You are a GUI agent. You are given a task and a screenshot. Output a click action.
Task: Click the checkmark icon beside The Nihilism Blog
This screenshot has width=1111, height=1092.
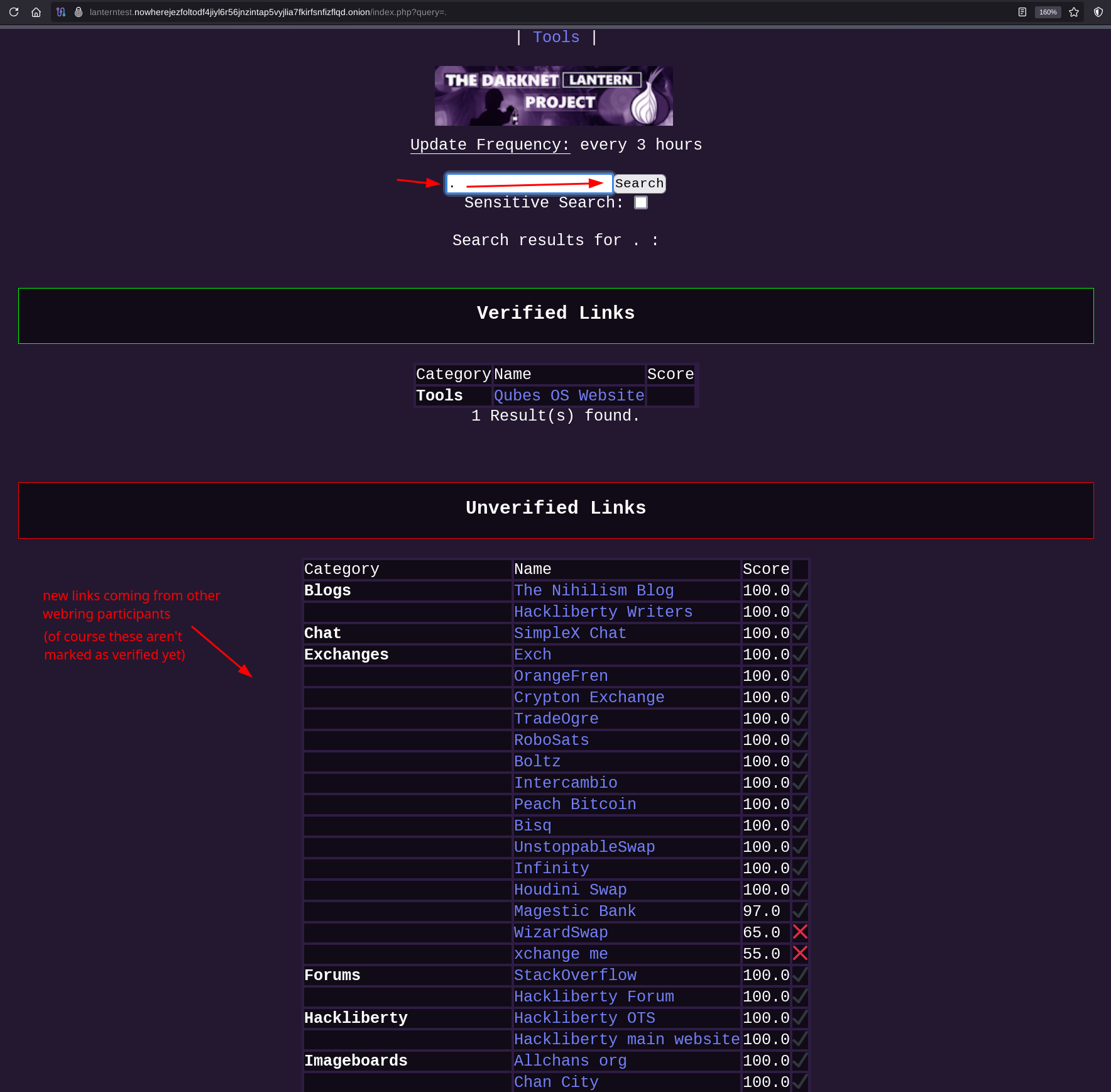[x=800, y=590]
